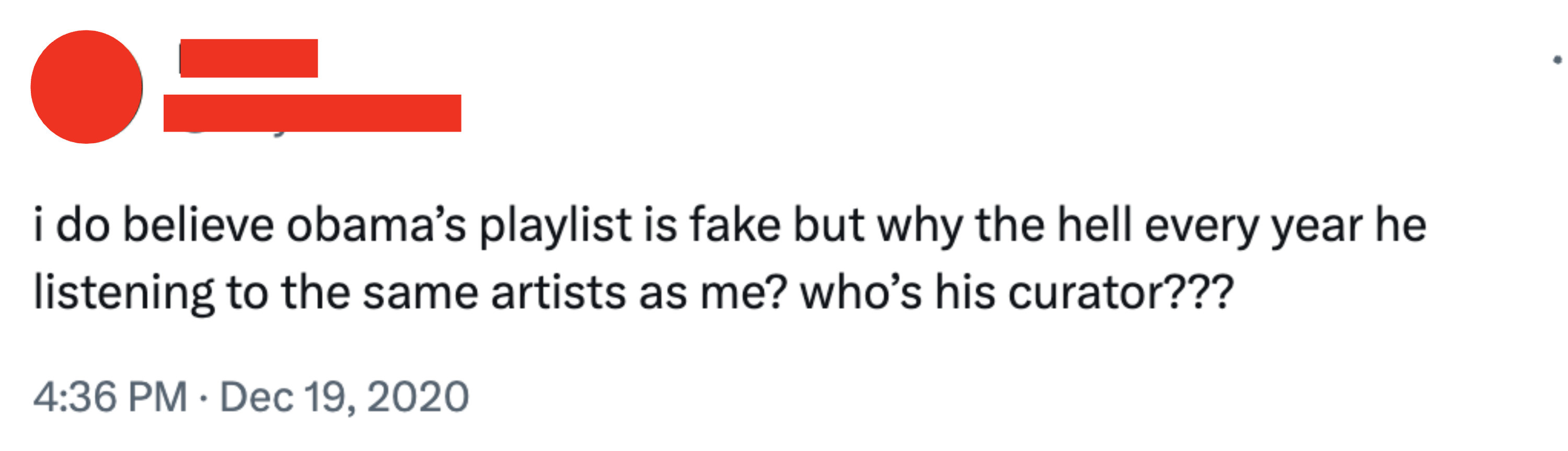Click the word "believe" in the tweet
Screen dimensions: 1568x451
[x=199, y=225]
